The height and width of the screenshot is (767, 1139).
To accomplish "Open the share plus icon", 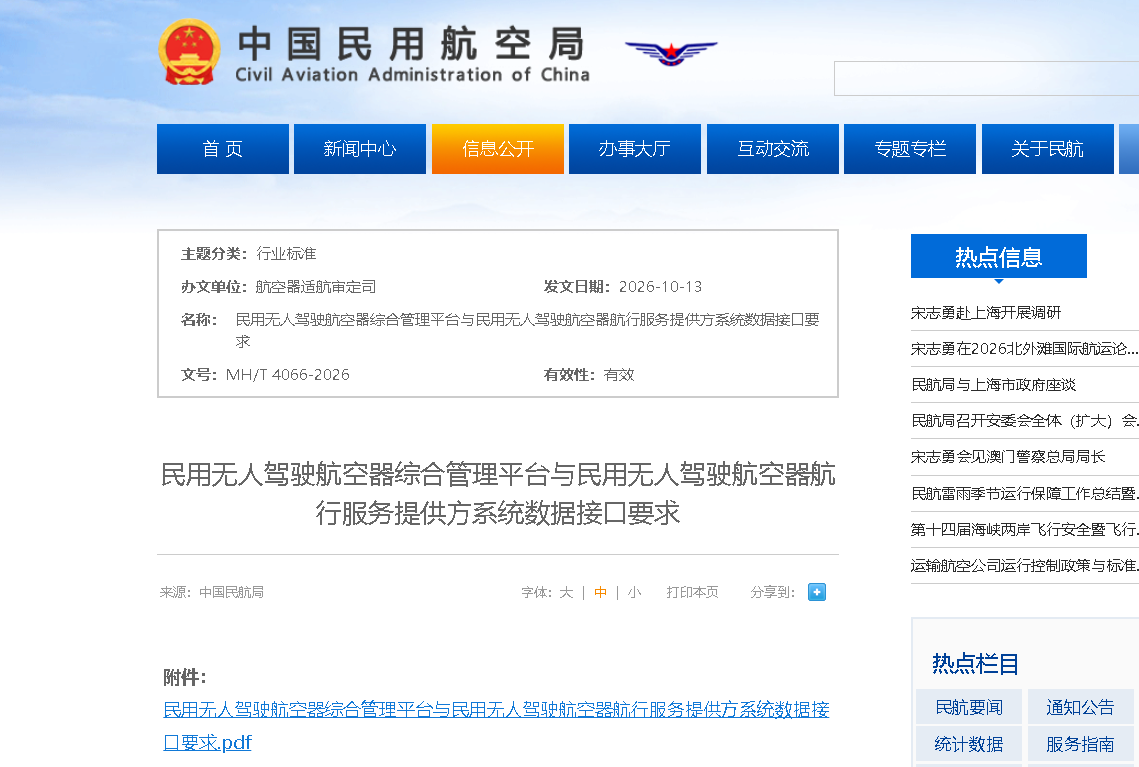I will pos(816,592).
